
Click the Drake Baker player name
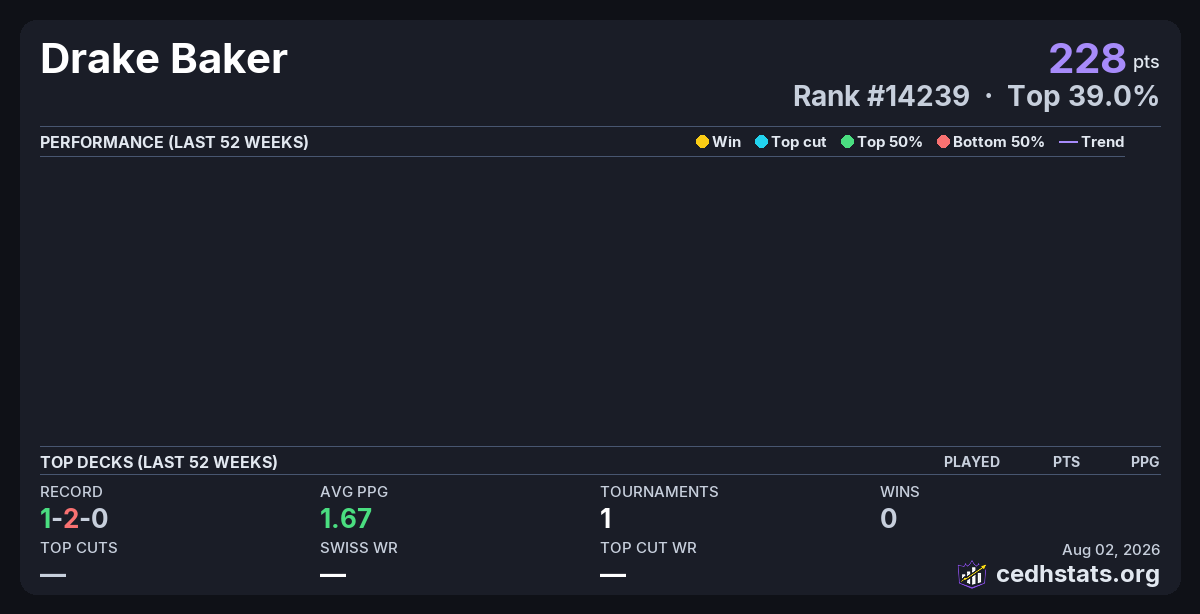[164, 60]
